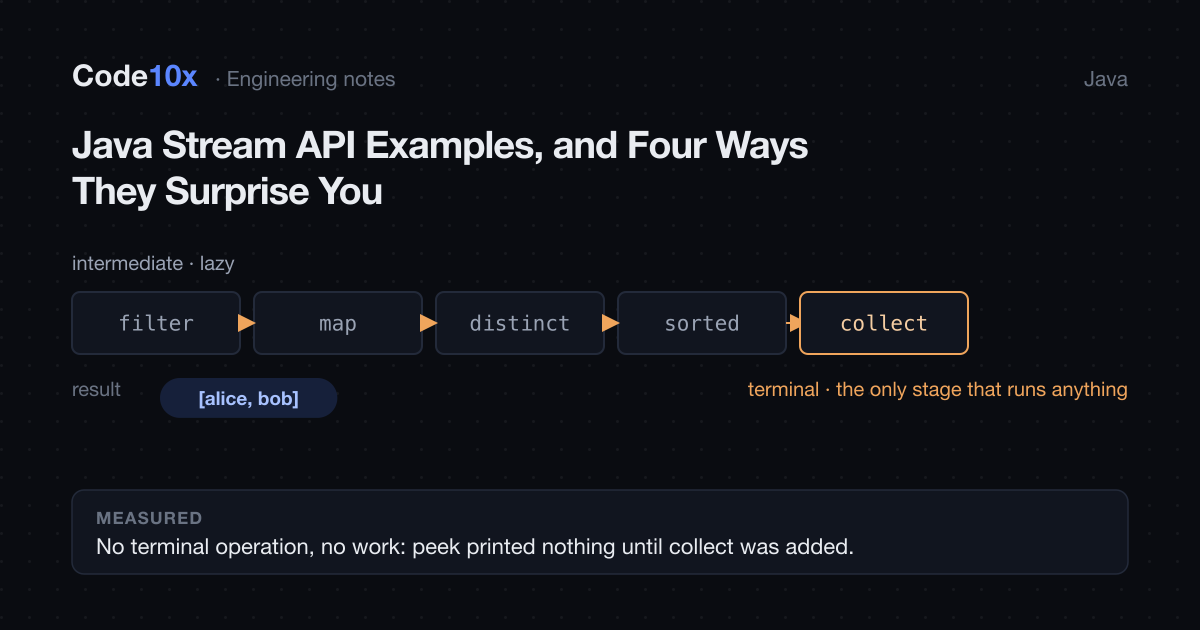Click the arrow between filter and map

(x=247, y=323)
